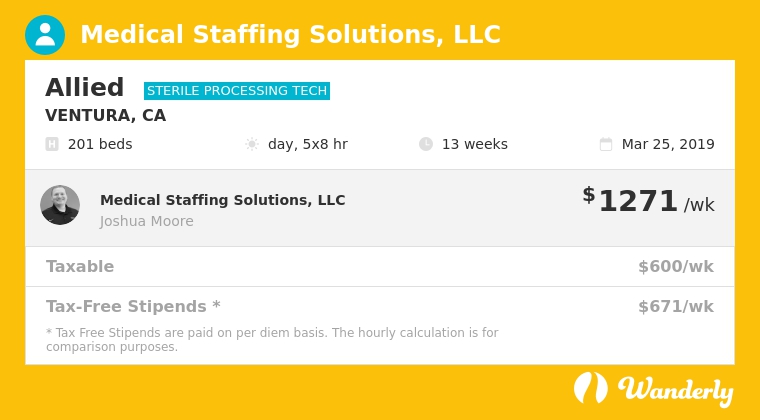This screenshot has width=760, height=420.
Task: Click the Wanderly leaf logo
Action: [591, 388]
